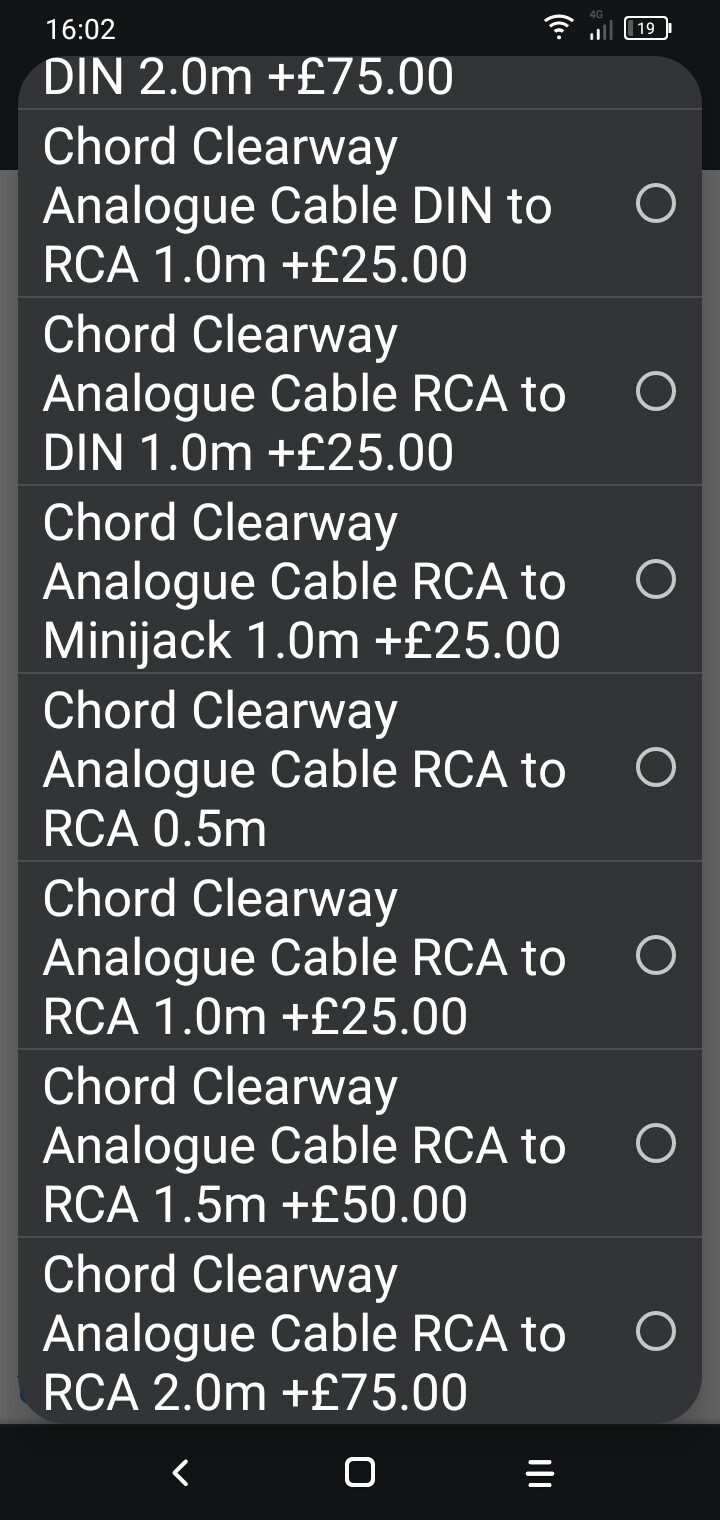Image resolution: width=720 pixels, height=1520 pixels.
Task: Tap the 4G signal strength icon
Action: point(600,29)
